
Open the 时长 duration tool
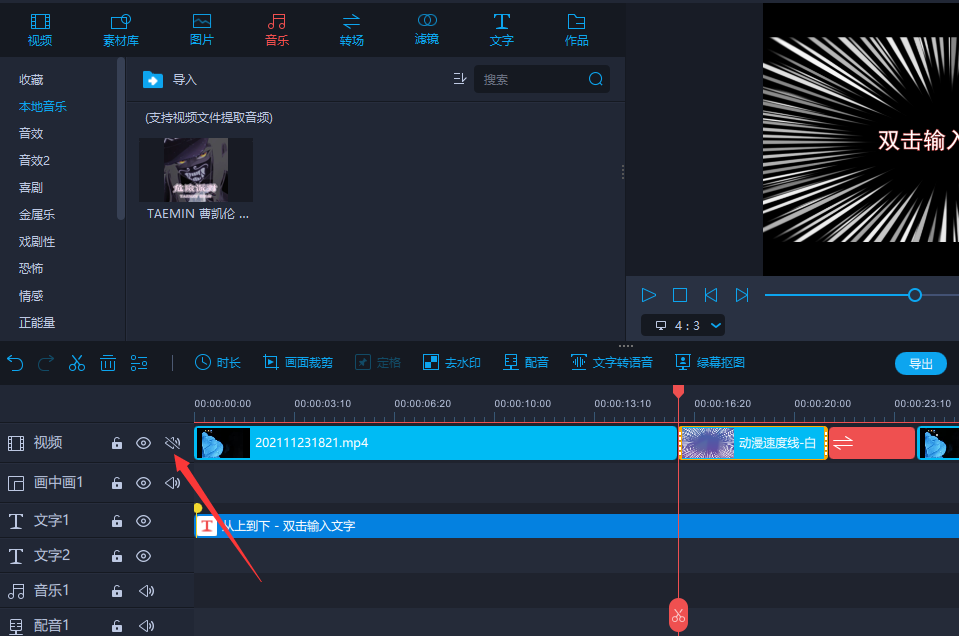[217, 363]
